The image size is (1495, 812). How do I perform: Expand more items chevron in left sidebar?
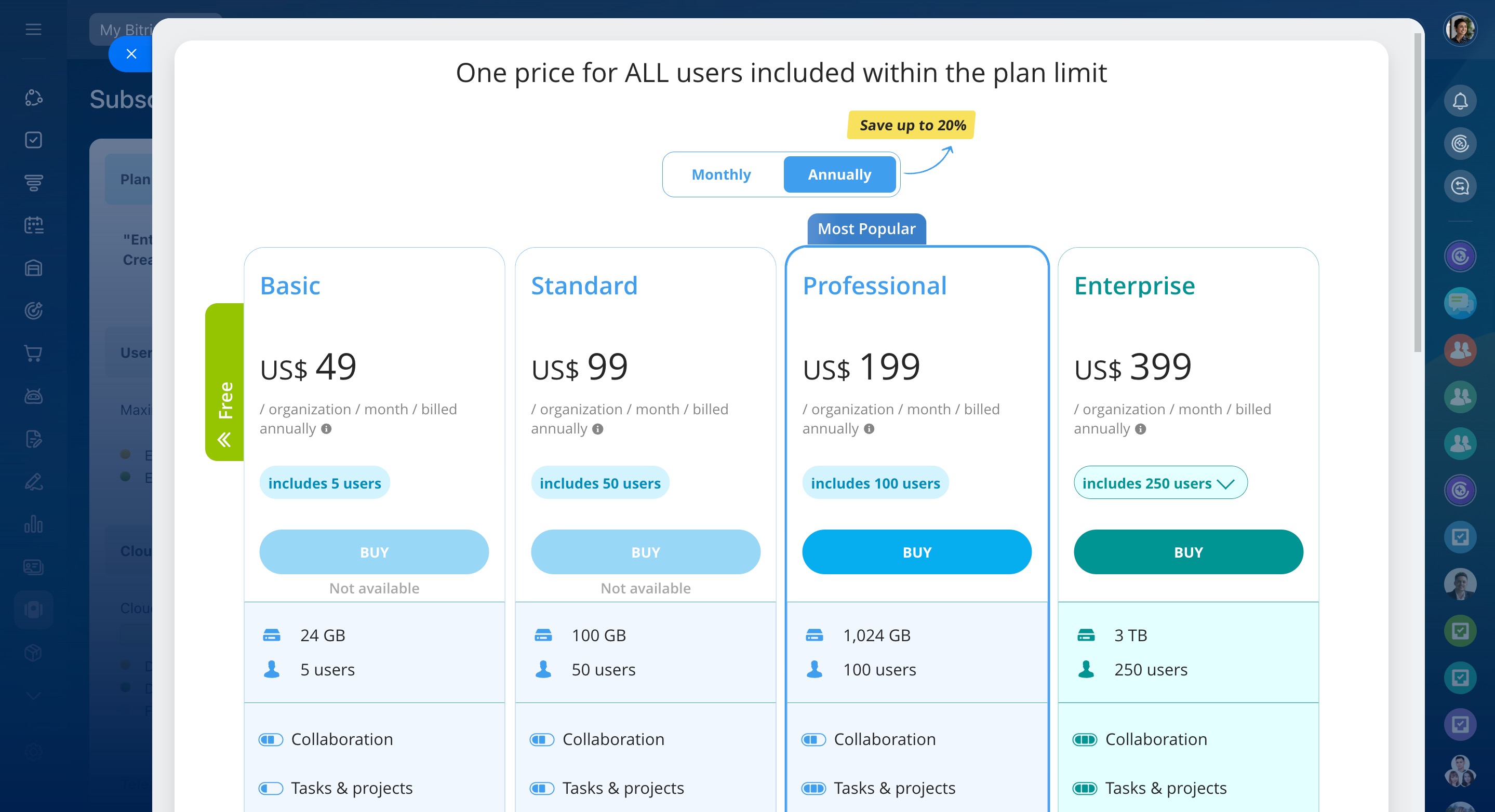(33, 695)
